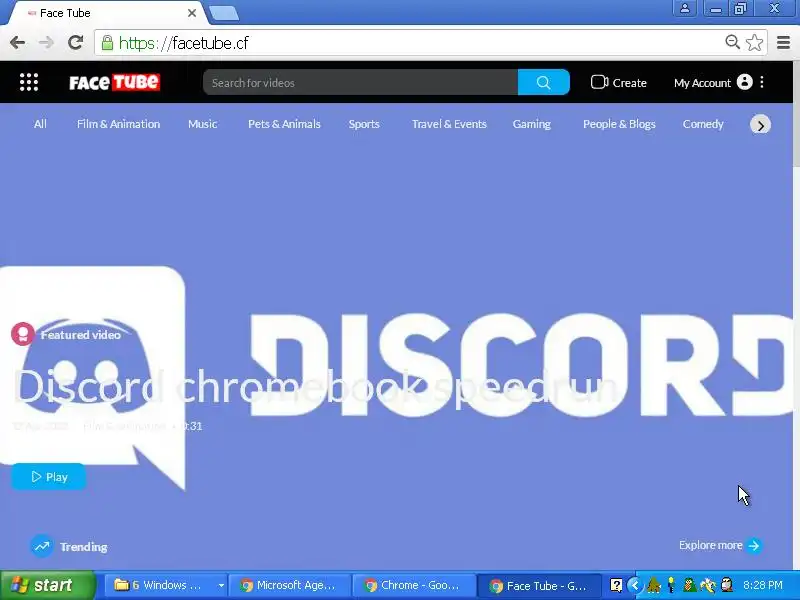Select the Comedy category

pos(703,124)
